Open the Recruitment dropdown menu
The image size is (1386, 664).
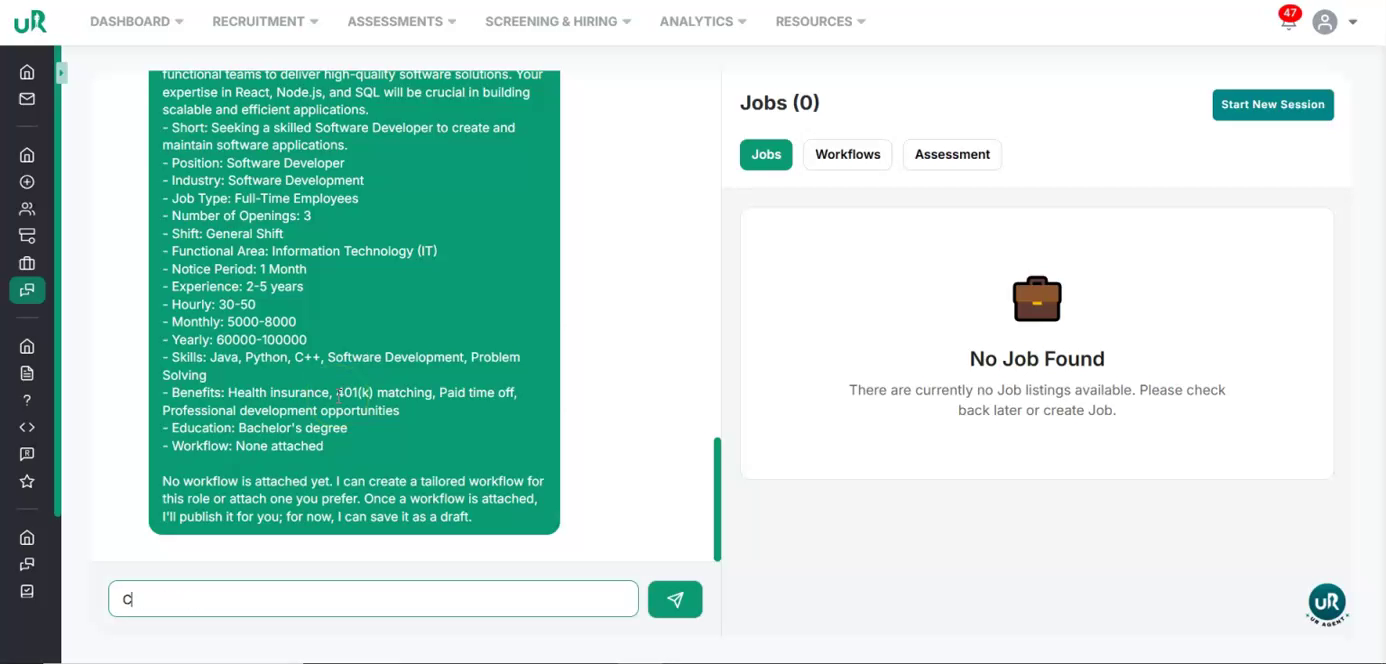[x=265, y=21]
